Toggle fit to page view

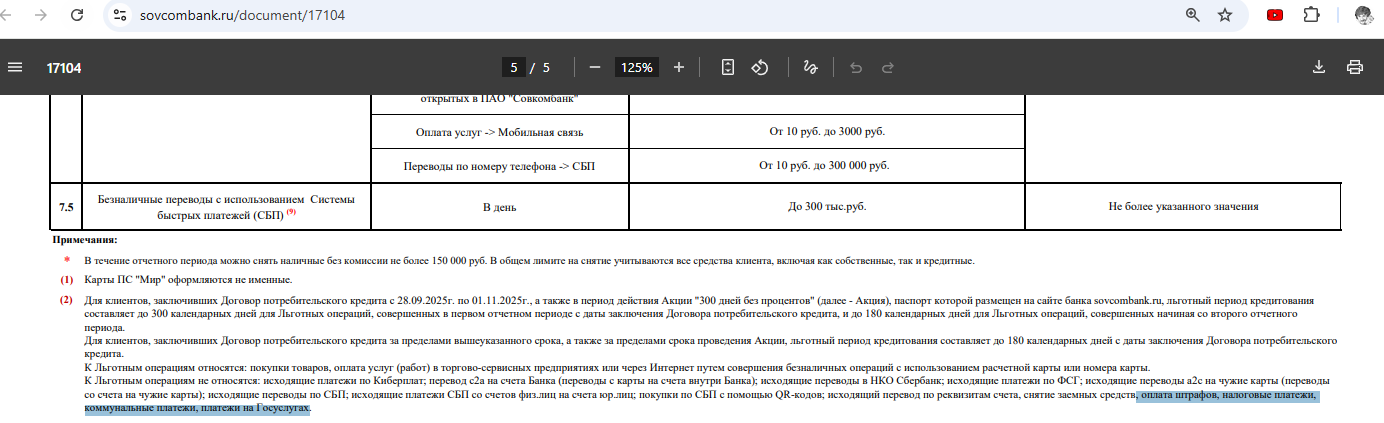(728, 67)
